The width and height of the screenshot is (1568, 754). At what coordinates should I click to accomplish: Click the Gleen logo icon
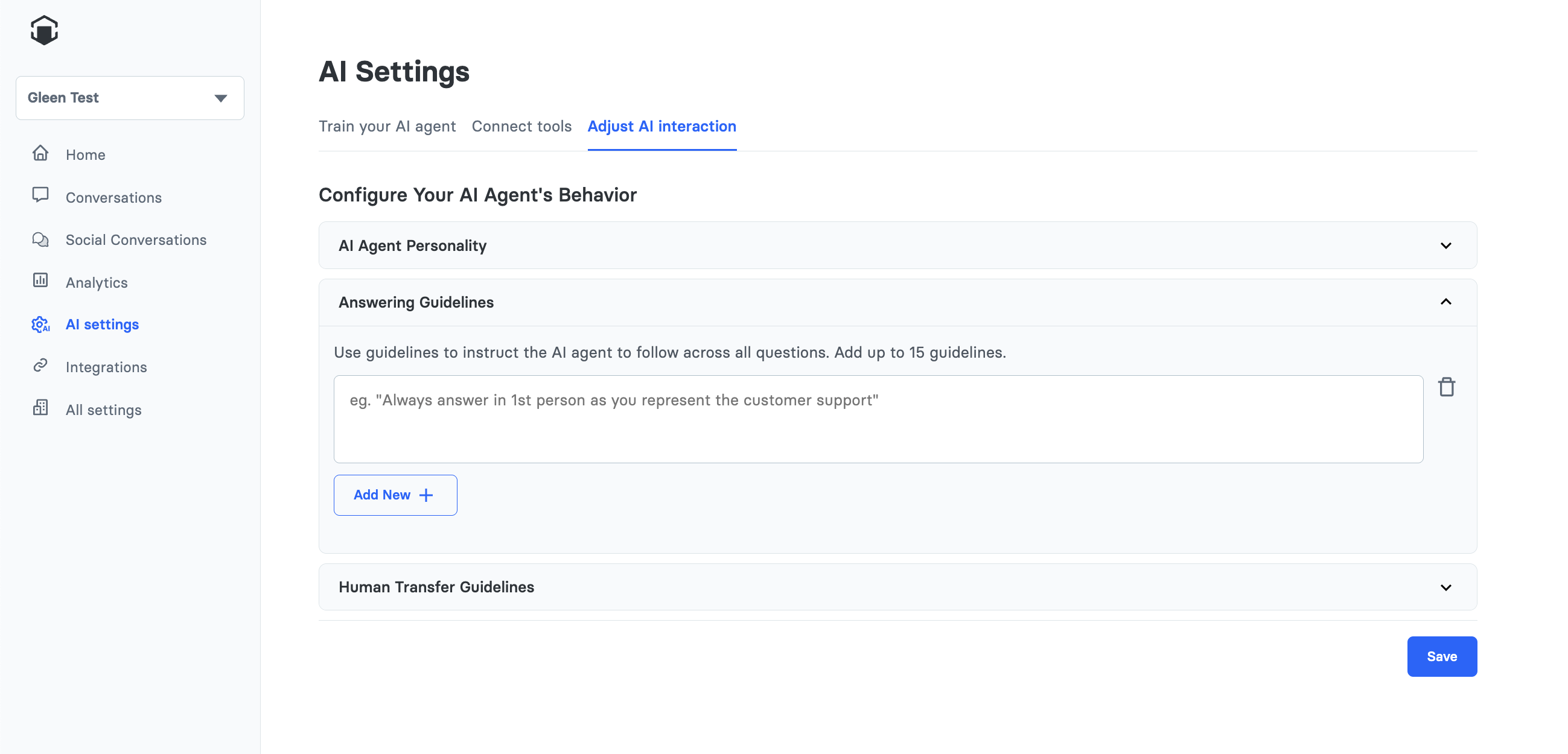(x=44, y=30)
